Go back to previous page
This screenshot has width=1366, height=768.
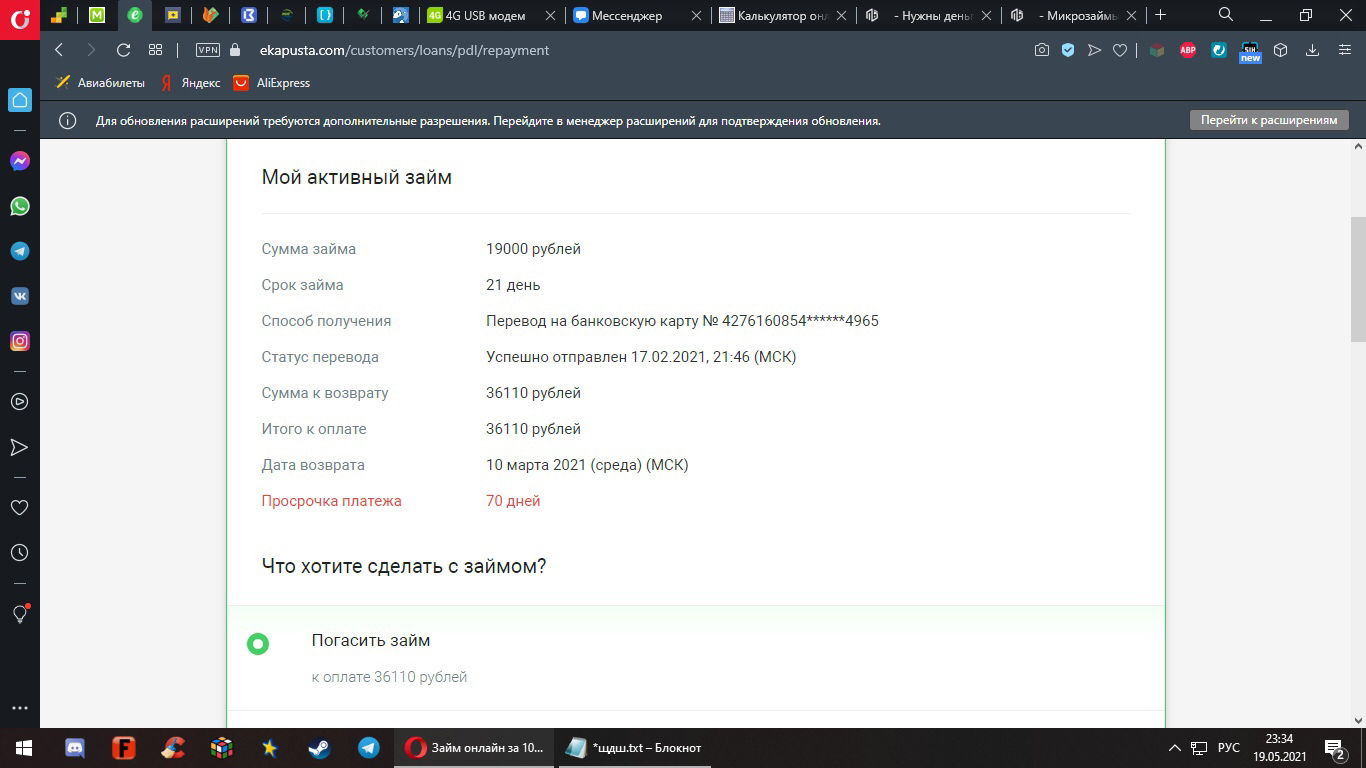59,50
